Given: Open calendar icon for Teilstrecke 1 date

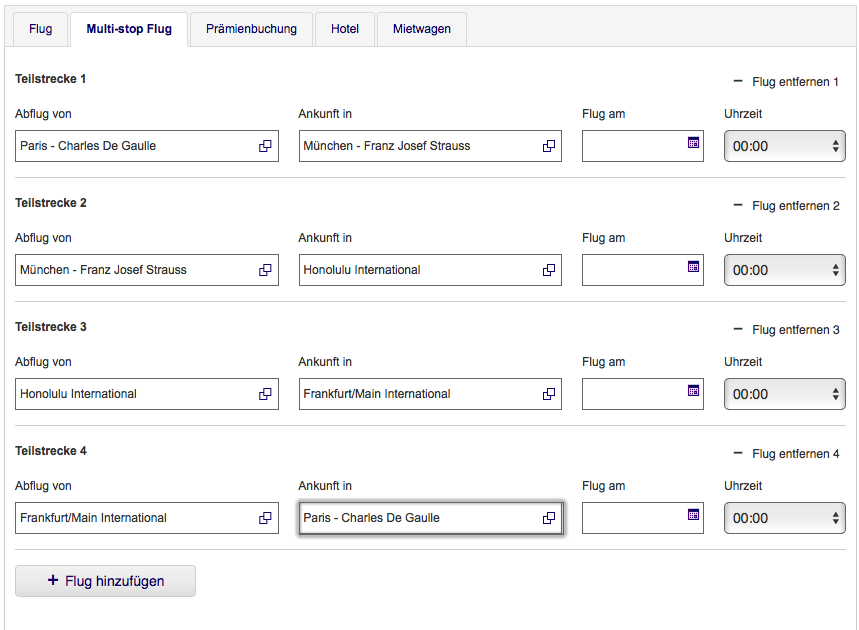Looking at the screenshot, I should tap(693, 143).
